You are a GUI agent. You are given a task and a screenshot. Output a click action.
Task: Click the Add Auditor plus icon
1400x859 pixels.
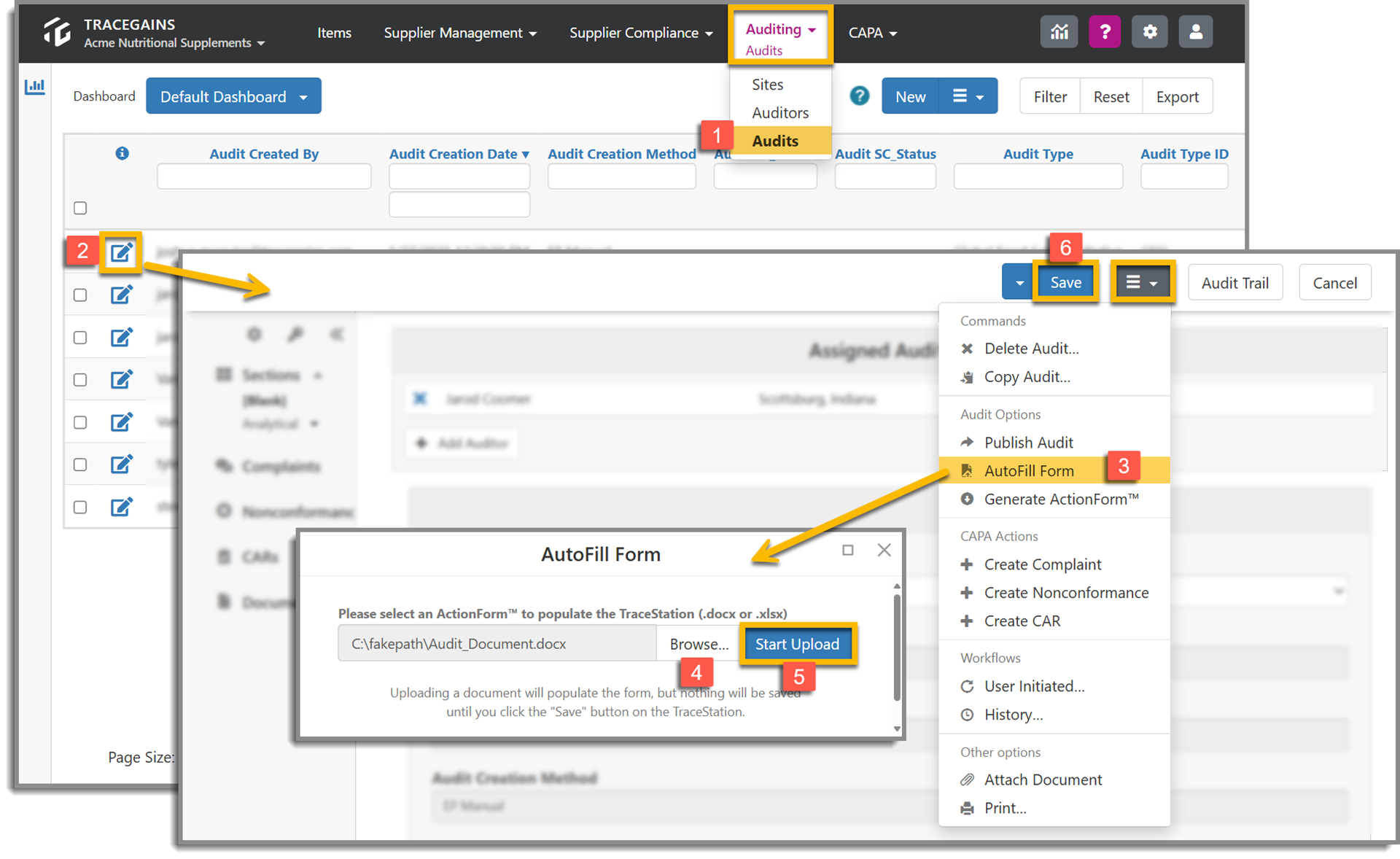tap(421, 443)
